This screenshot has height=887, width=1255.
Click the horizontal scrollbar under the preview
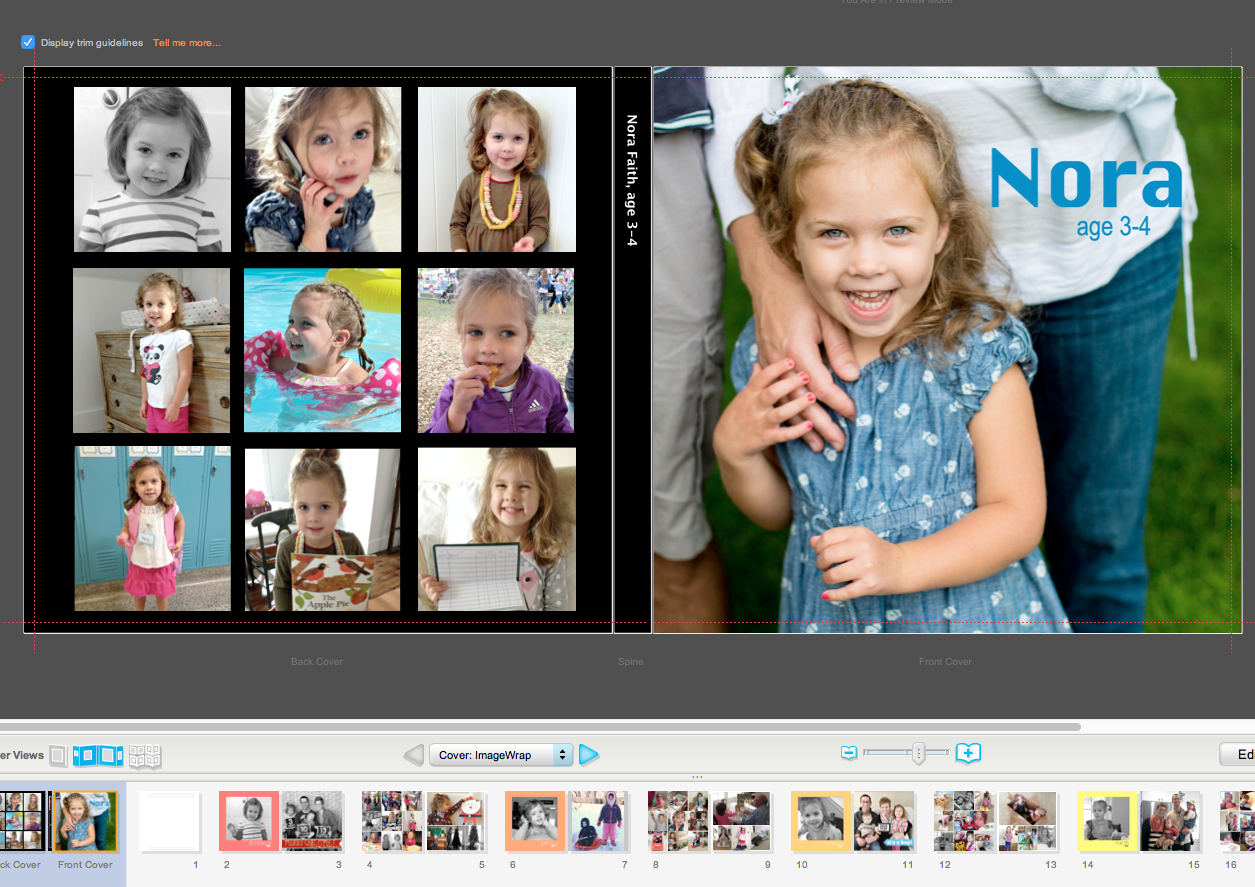pos(540,727)
